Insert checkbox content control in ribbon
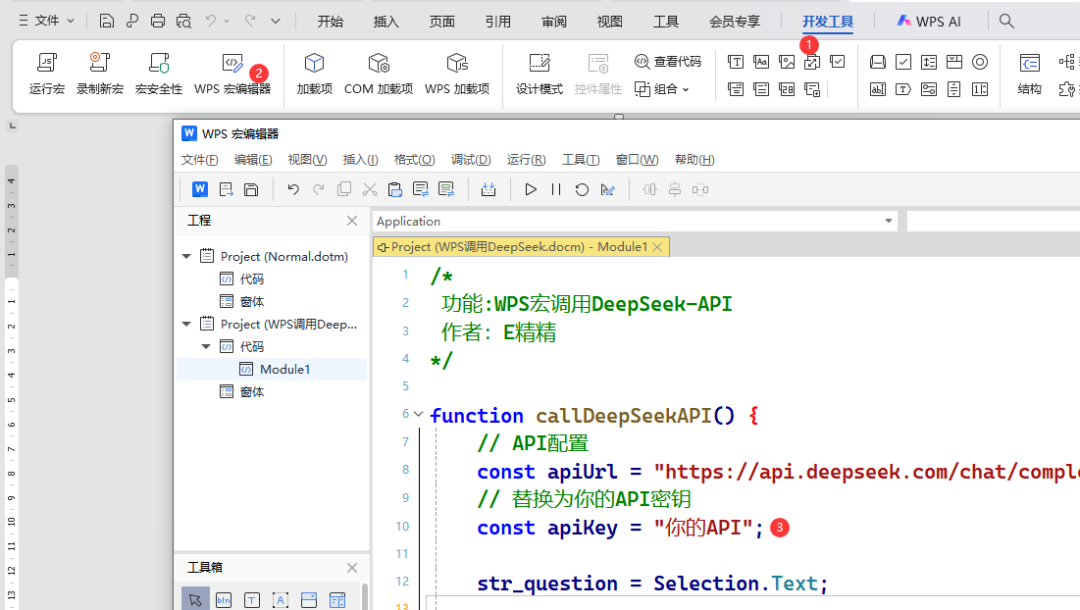The width and height of the screenshot is (1080, 610). click(x=838, y=62)
